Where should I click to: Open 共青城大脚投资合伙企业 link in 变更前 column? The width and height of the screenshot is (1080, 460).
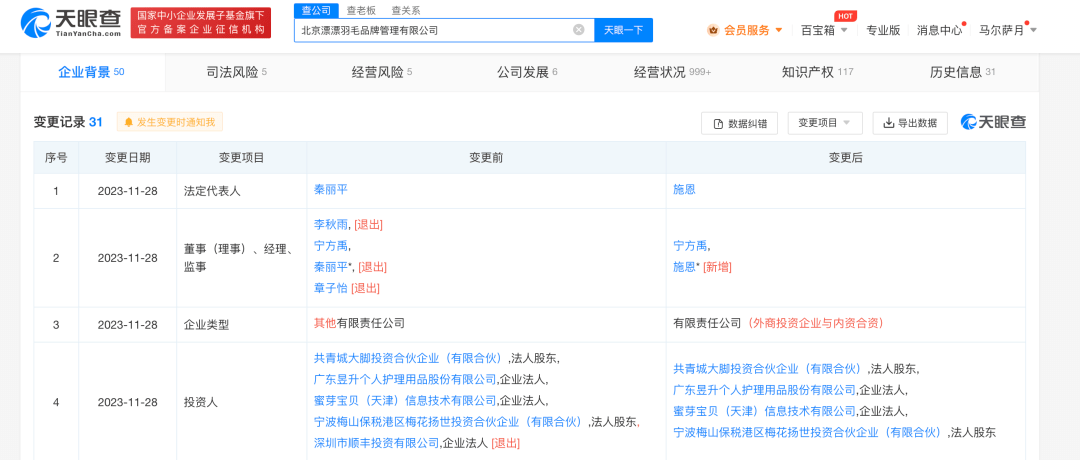click(411, 358)
